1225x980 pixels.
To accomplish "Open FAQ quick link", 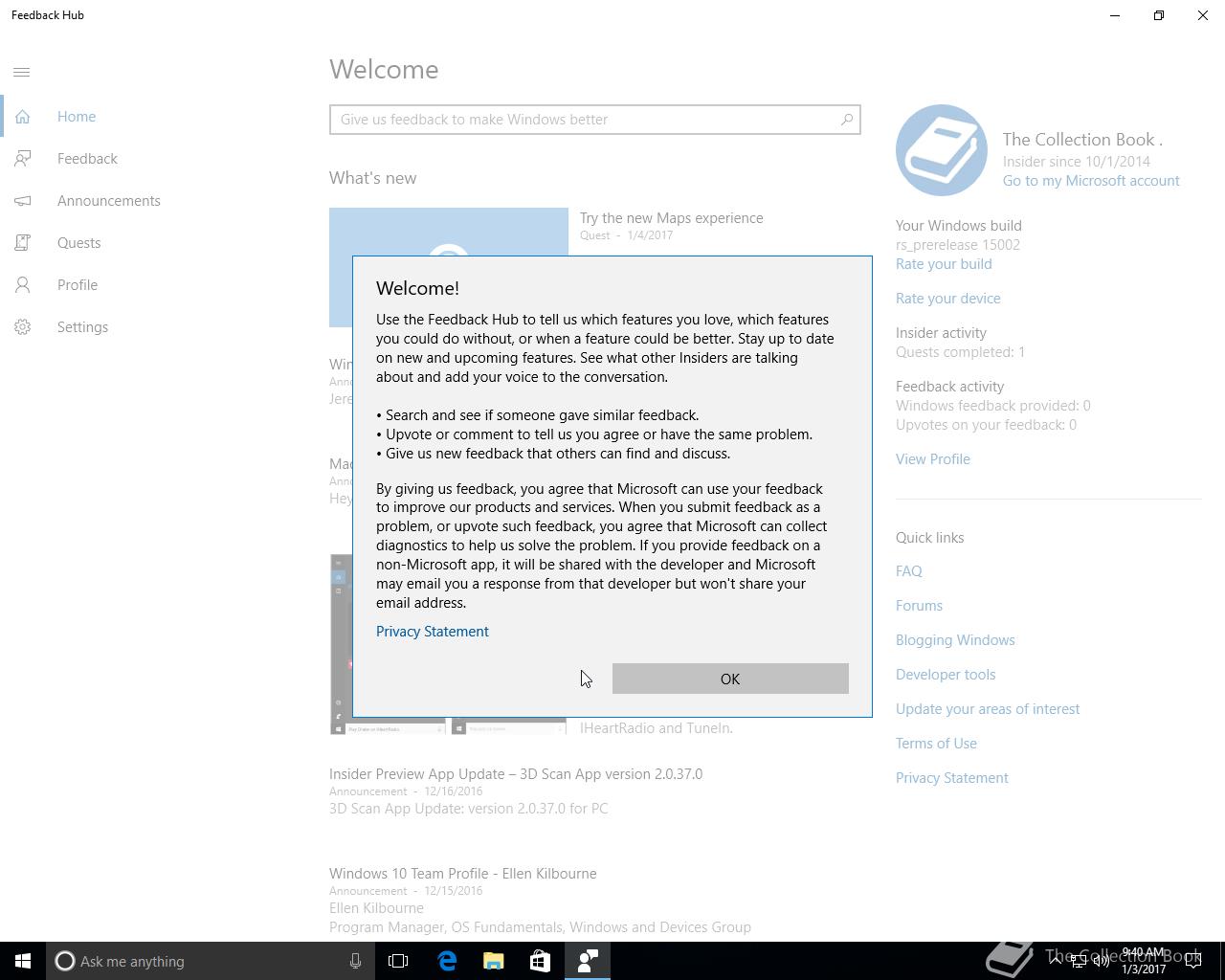I will pyautogui.click(x=909, y=571).
